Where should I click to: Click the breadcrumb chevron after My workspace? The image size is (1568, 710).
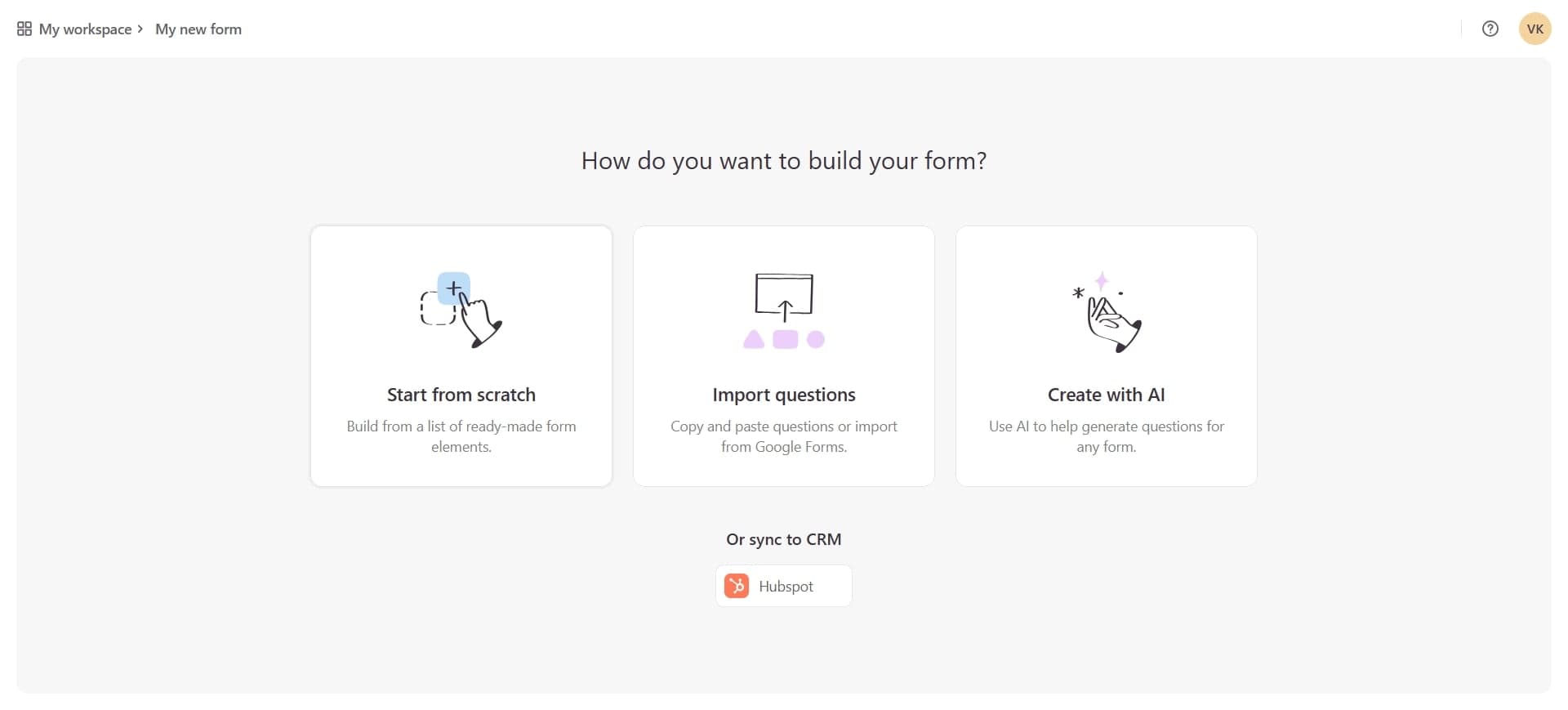click(x=140, y=29)
